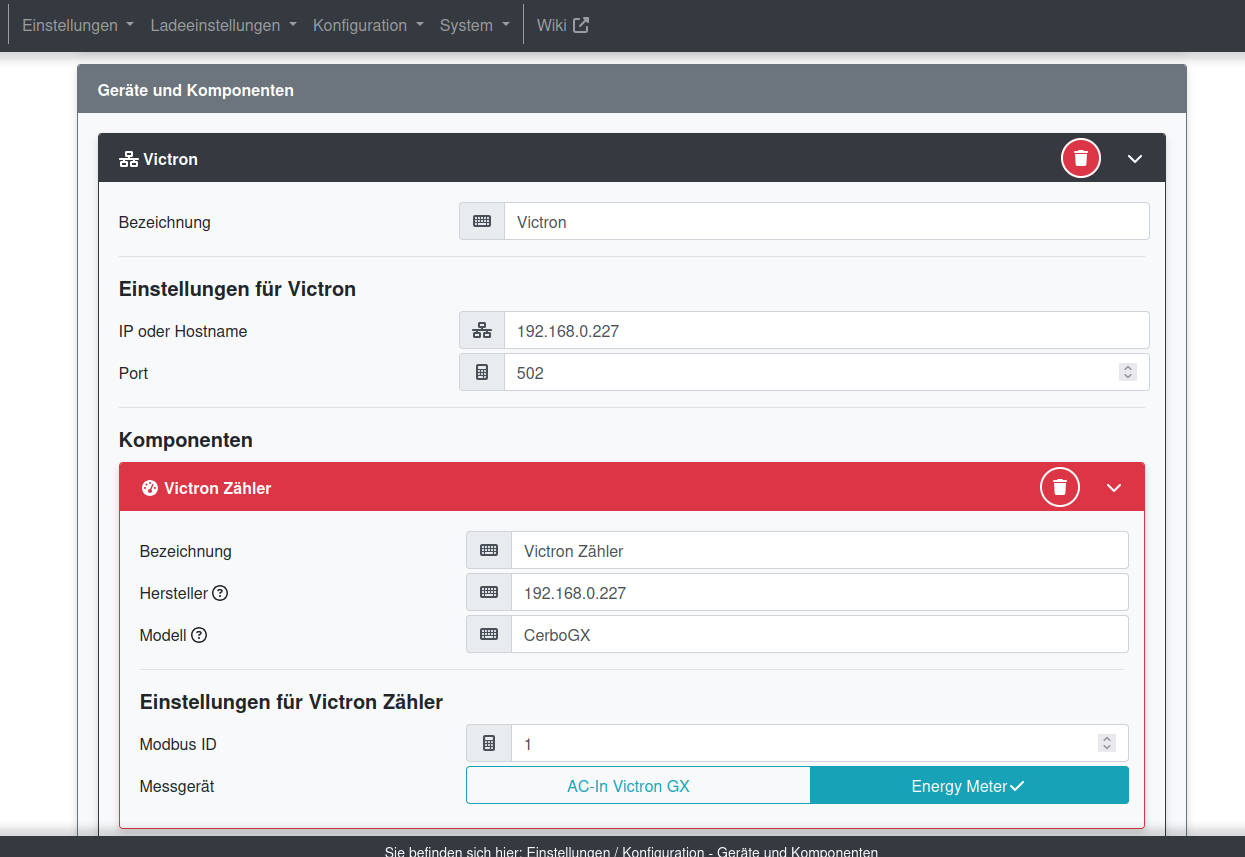Viewport: 1245px width, 857px height.
Task: Click the network icon beside the Victron header
Action: [x=128, y=159]
